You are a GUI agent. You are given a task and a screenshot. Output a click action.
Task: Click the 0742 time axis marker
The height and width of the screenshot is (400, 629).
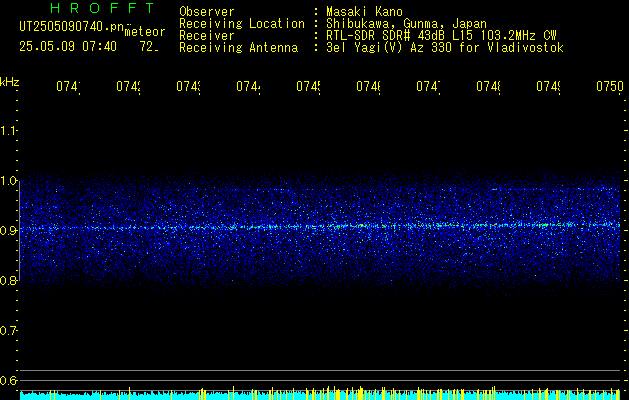pos(128,87)
